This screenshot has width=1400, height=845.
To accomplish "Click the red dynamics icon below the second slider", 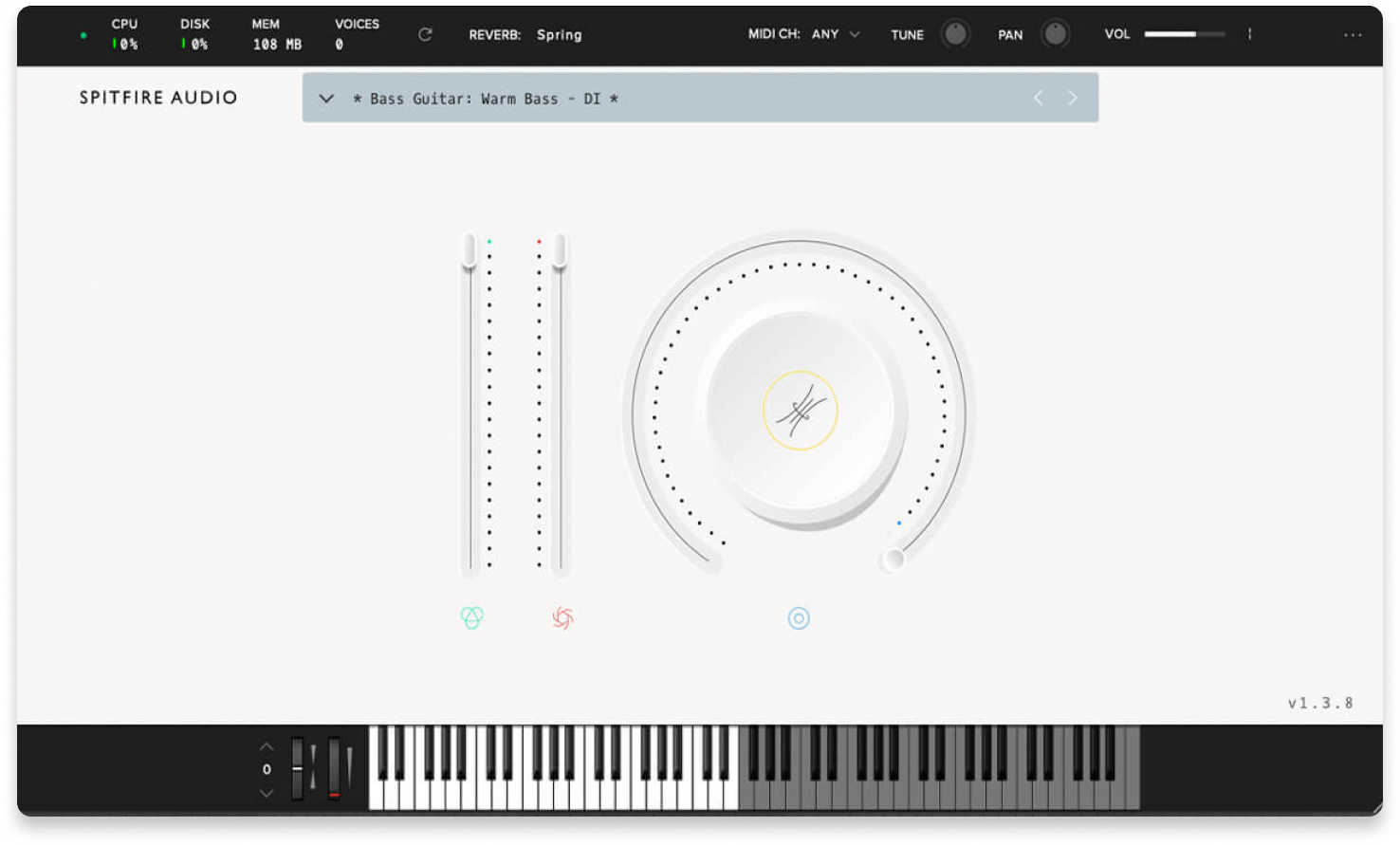I will click(x=562, y=618).
